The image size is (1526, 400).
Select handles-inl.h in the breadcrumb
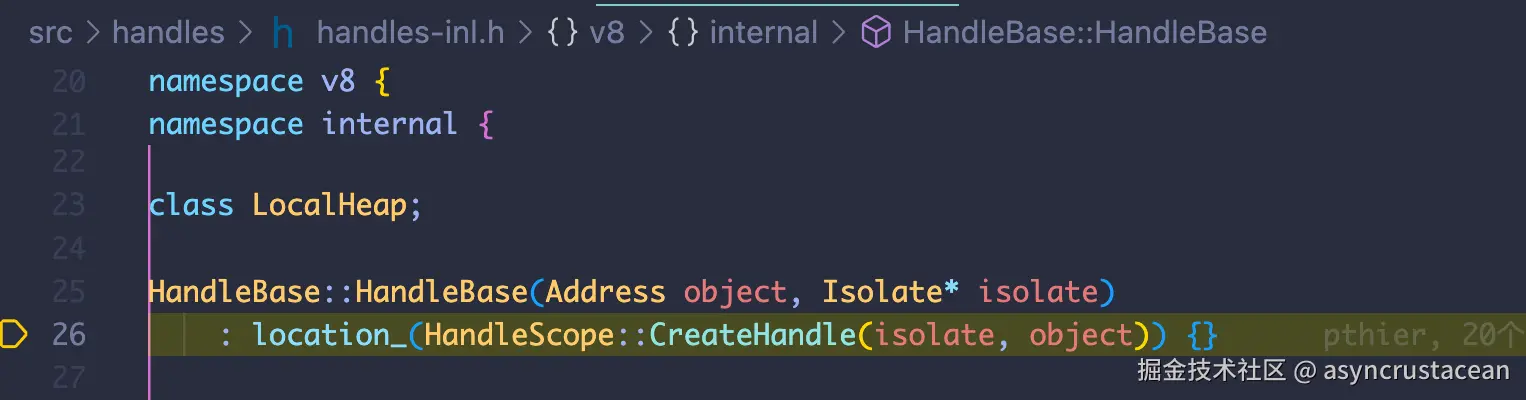tap(410, 33)
